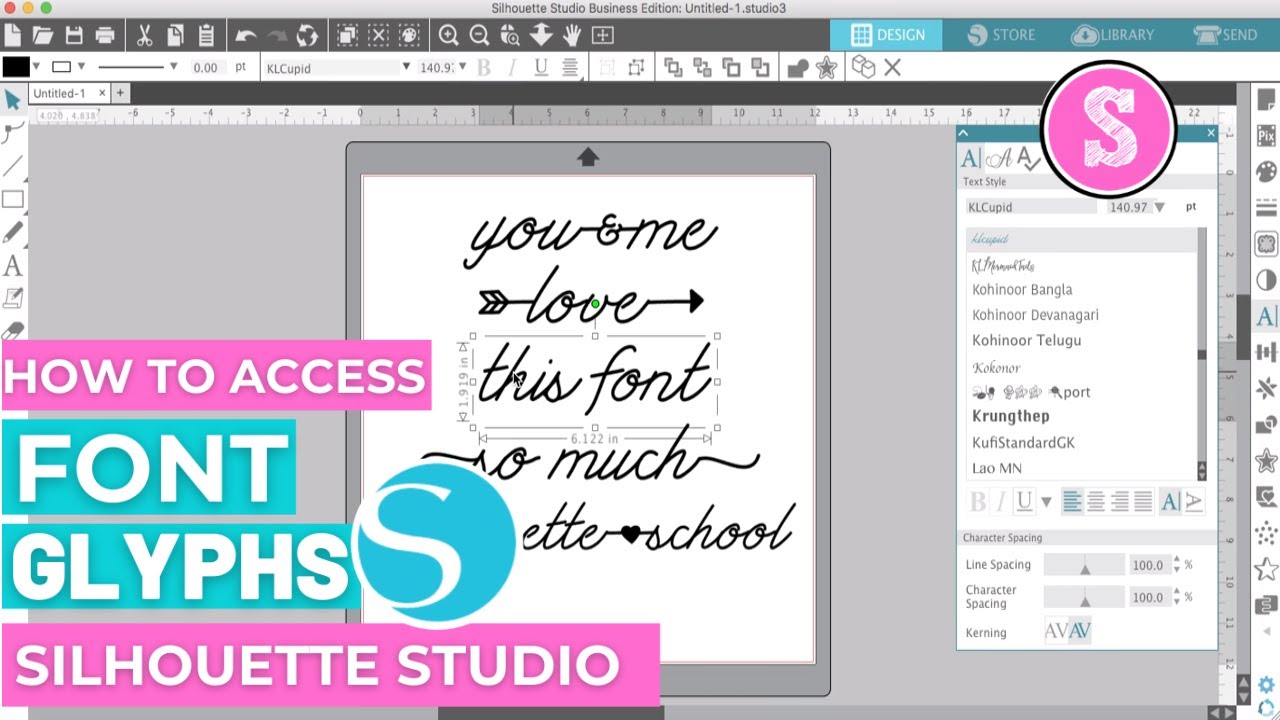The height and width of the screenshot is (720, 1280).
Task: Click the circular sync arrows icon
Action: [307, 36]
